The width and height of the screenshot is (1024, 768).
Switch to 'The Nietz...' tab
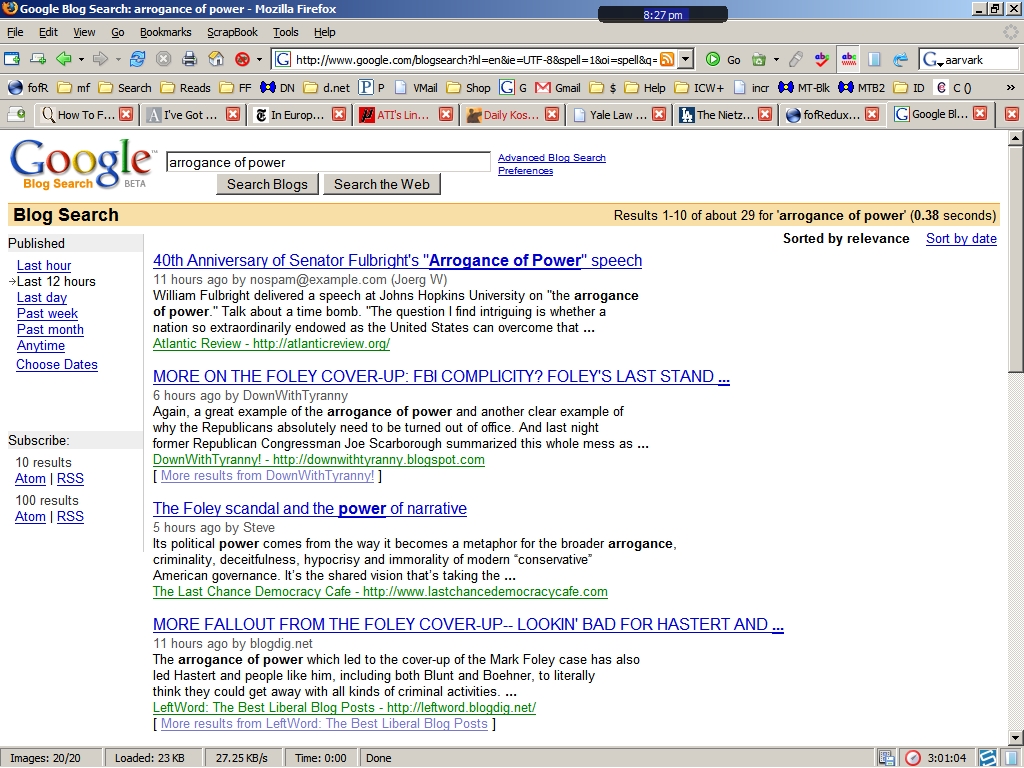point(725,114)
